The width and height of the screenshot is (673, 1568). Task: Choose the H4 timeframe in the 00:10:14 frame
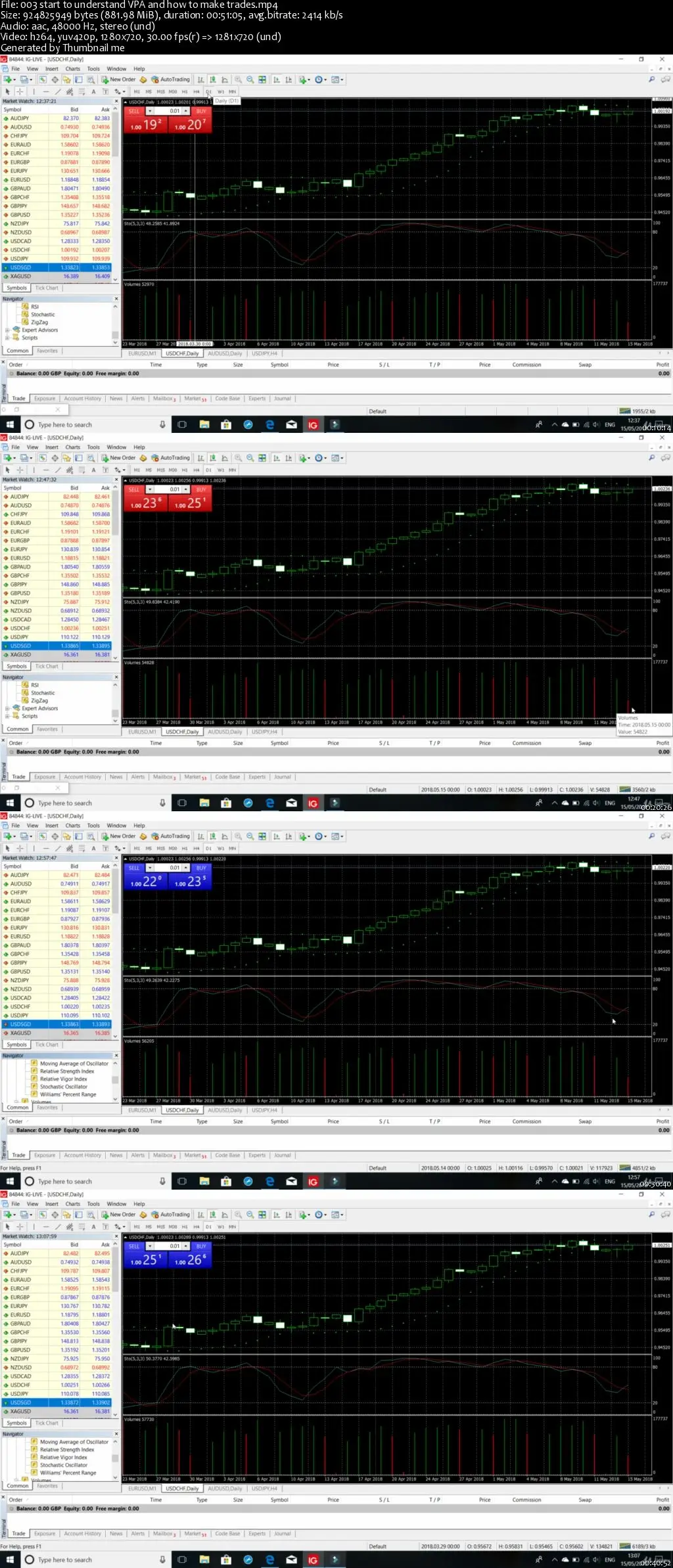196,92
